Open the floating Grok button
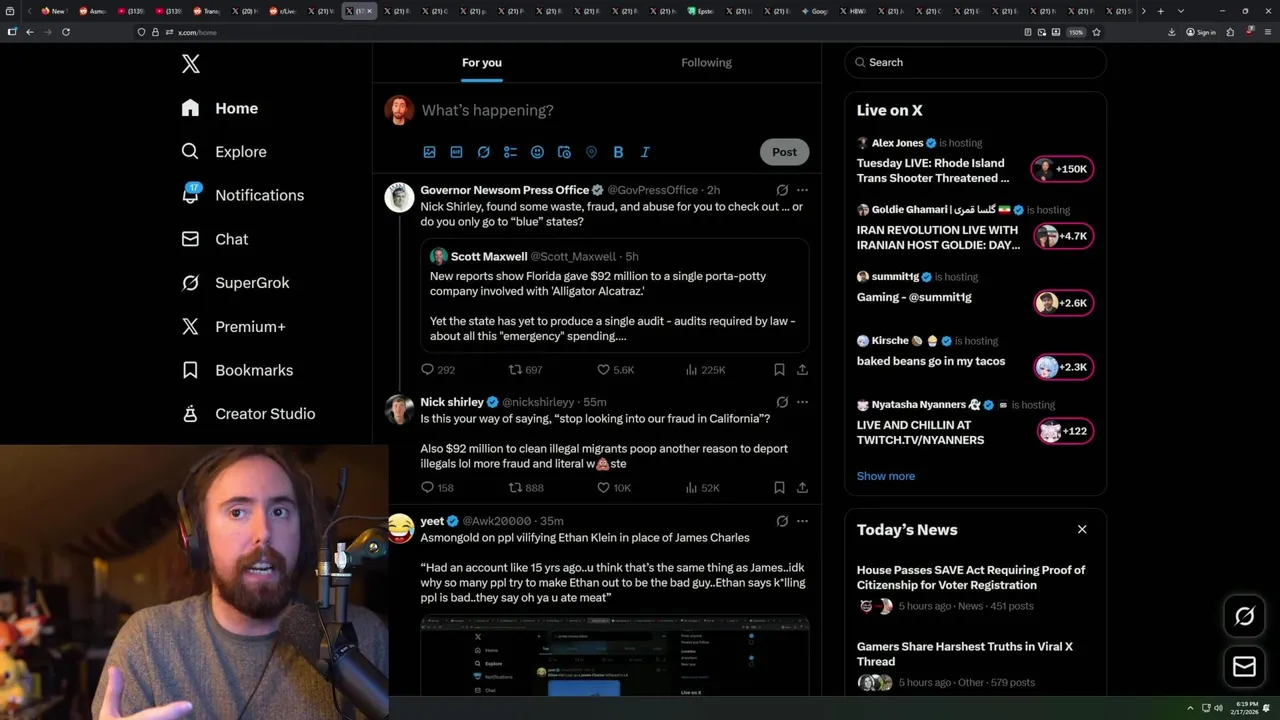This screenshot has height=720, width=1280. [x=1244, y=616]
